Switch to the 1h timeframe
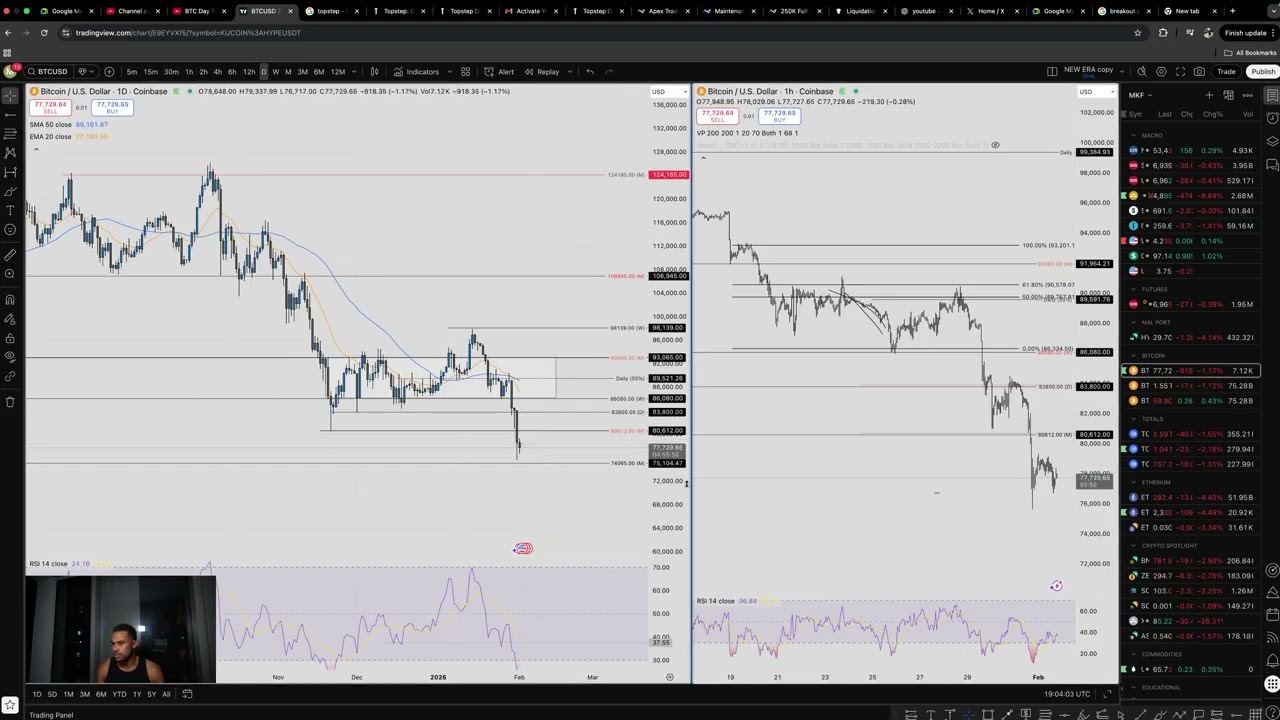The width and height of the screenshot is (1280, 720). coord(189,71)
